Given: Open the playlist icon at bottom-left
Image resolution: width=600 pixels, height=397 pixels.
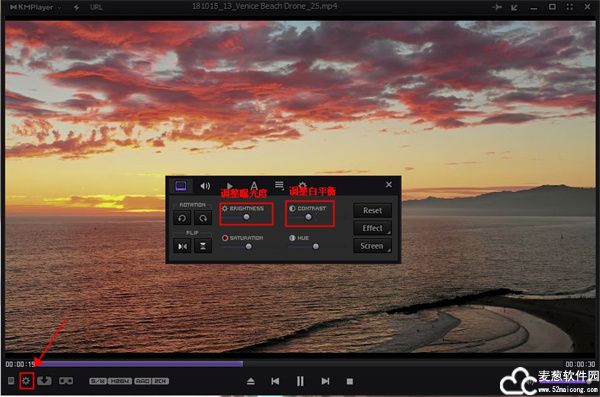Looking at the screenshot, I should pyautogui.click(x=11, y=381).
